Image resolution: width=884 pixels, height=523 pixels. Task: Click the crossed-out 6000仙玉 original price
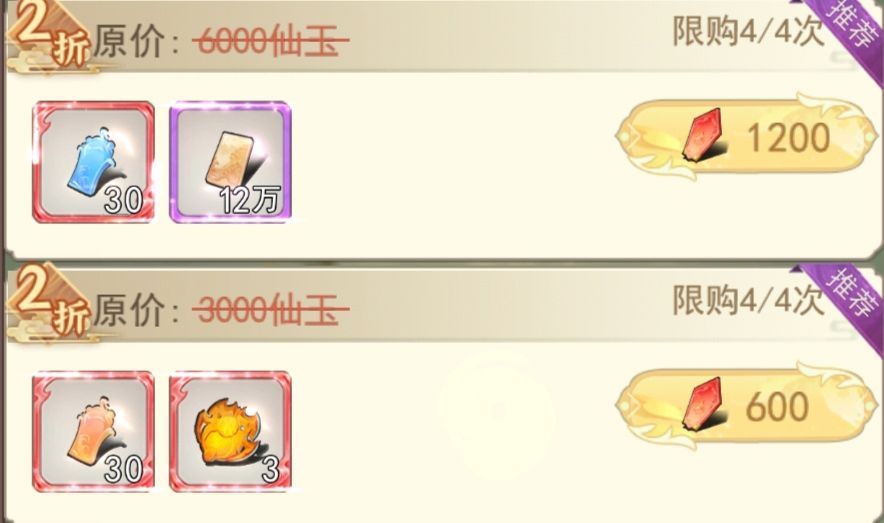[x=270, y=41]
